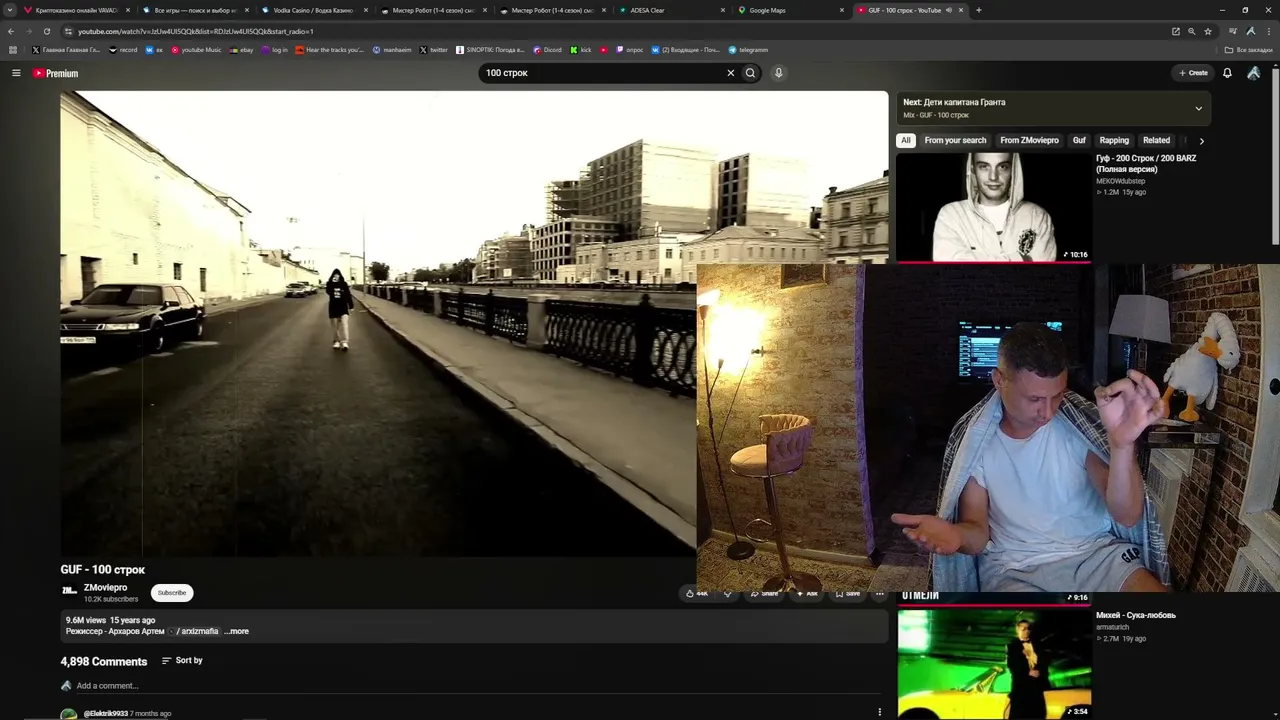
Task: Switch to the Криптоказино онлайн VAVADA tab
Action: (x=76, y=10)
